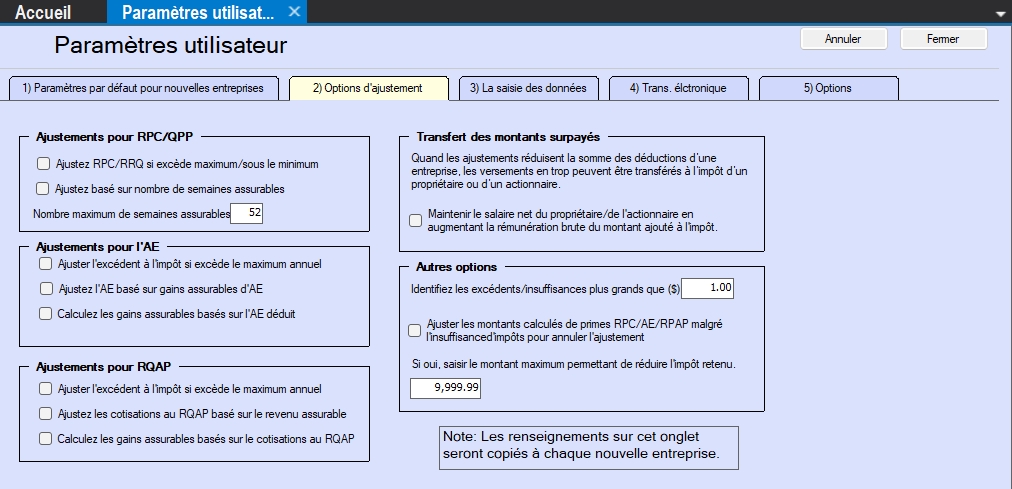Check Ajustez basé sur nombre de semaines assurables
The image size is (1012, 489).
point(43,188)
